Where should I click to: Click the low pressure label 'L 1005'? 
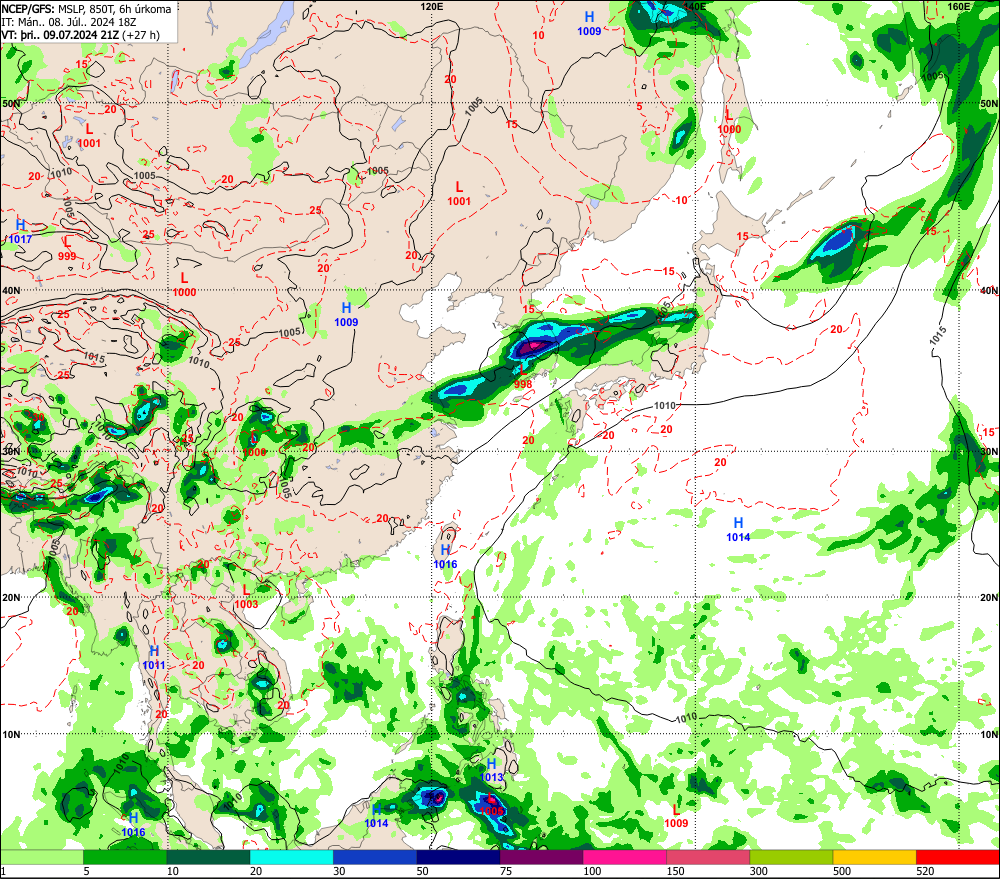(x=492, y=805)
